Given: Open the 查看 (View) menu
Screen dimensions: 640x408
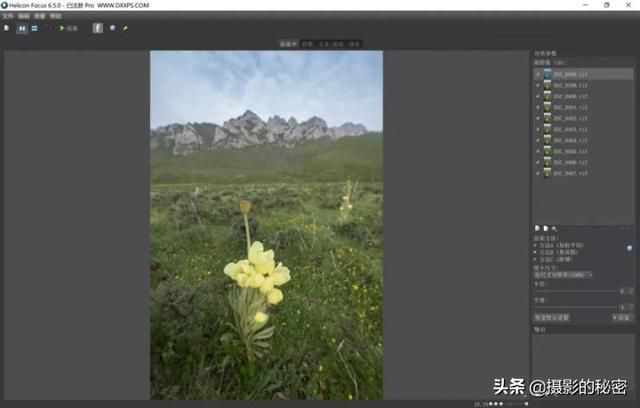Looking at the screenshot, I should pos(40,16).
